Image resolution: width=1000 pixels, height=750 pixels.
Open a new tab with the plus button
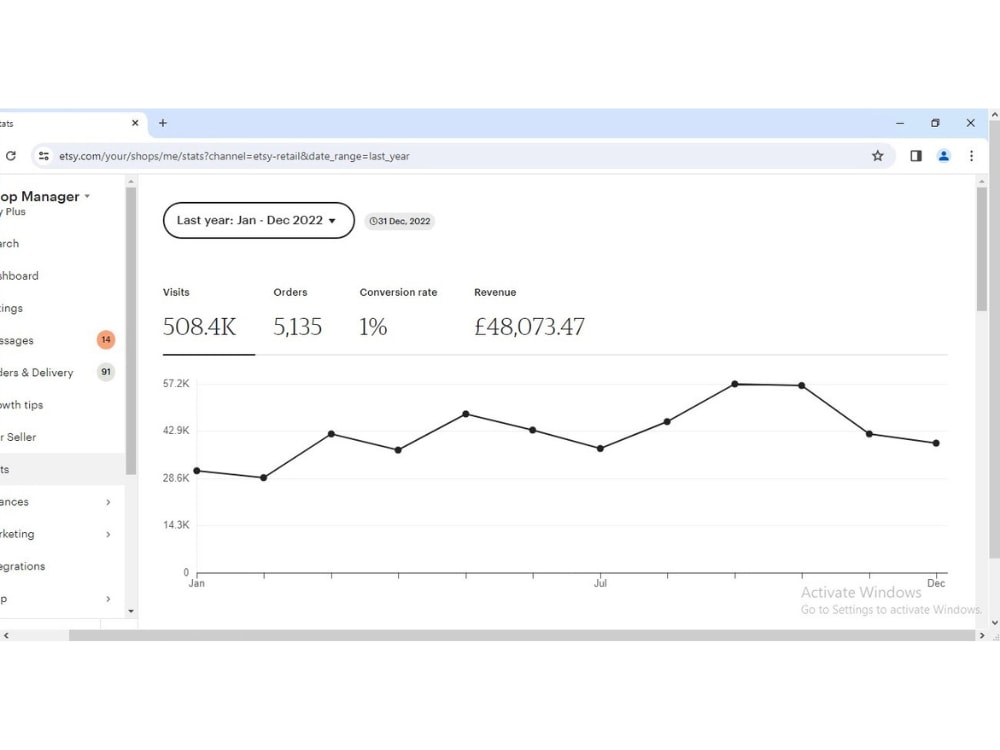click(163, 123)
